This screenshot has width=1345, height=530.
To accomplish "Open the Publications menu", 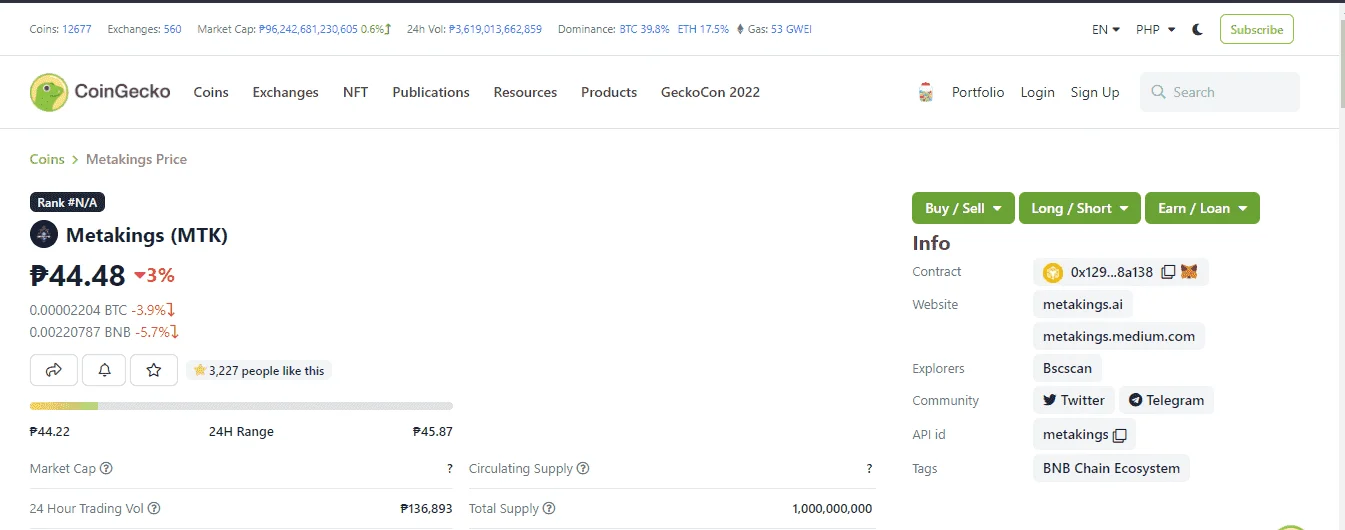I will pos(431,92).
